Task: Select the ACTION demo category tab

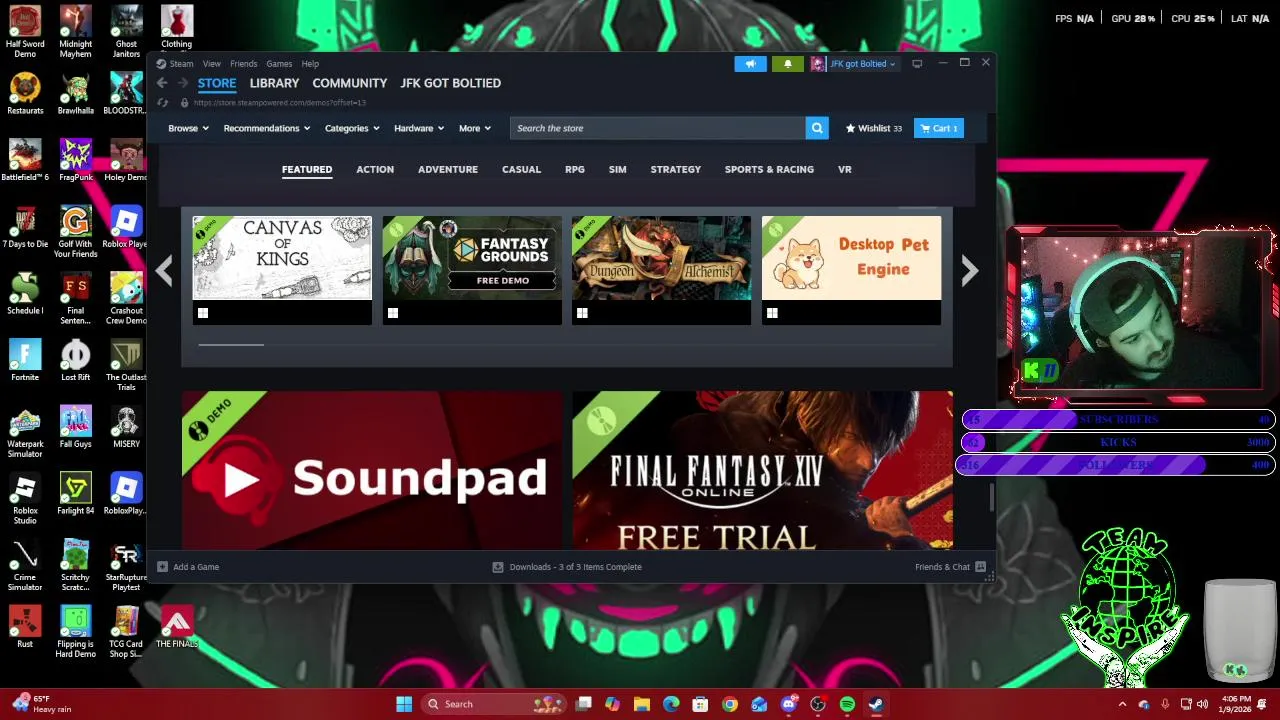Action: coord(375,170)
